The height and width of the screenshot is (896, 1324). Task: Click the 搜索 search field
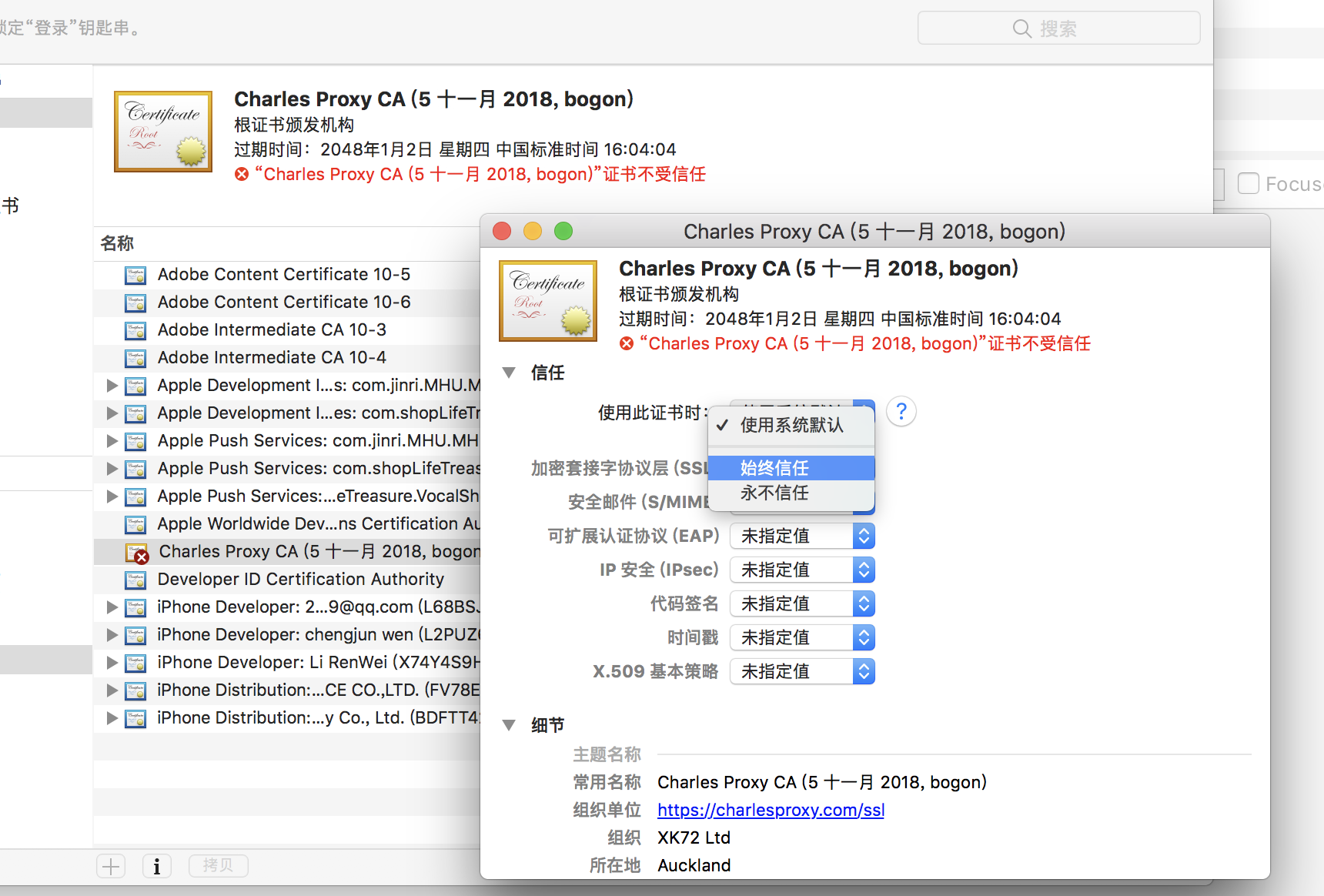point(1058,28)
